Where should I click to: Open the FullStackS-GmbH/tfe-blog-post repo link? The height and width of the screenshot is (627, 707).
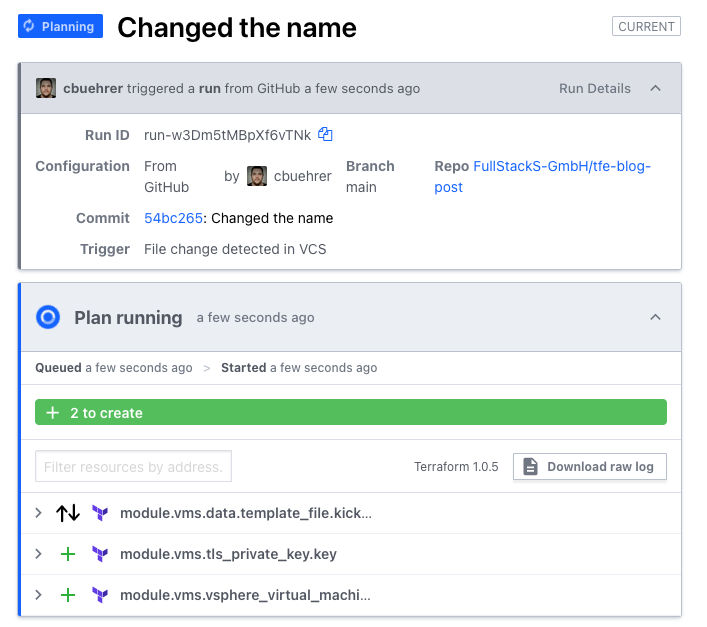[x=542, y=177]
